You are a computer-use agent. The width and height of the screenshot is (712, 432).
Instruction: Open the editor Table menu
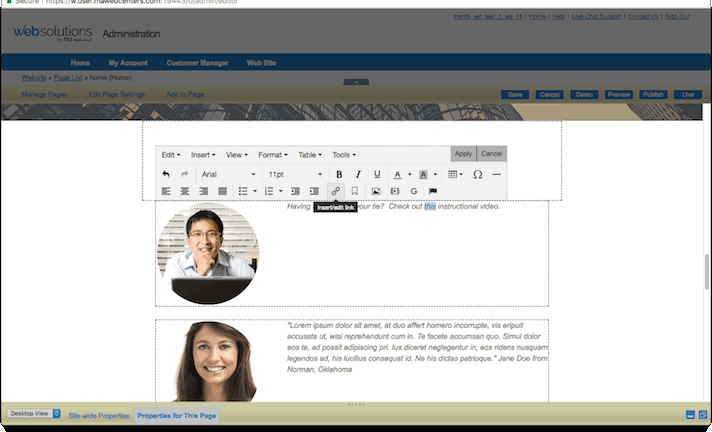(x=310, y=155)
